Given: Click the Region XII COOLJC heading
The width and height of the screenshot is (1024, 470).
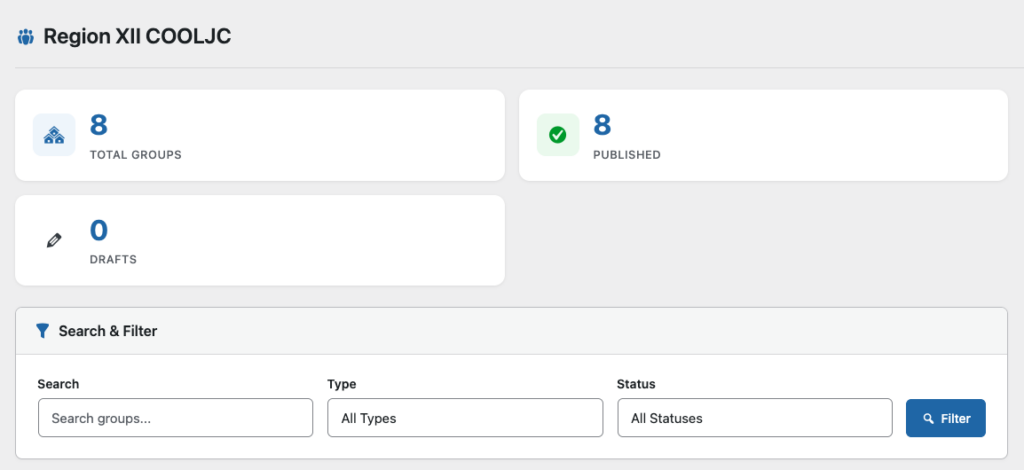Looking at the screenshot, I should coord(137,37).
